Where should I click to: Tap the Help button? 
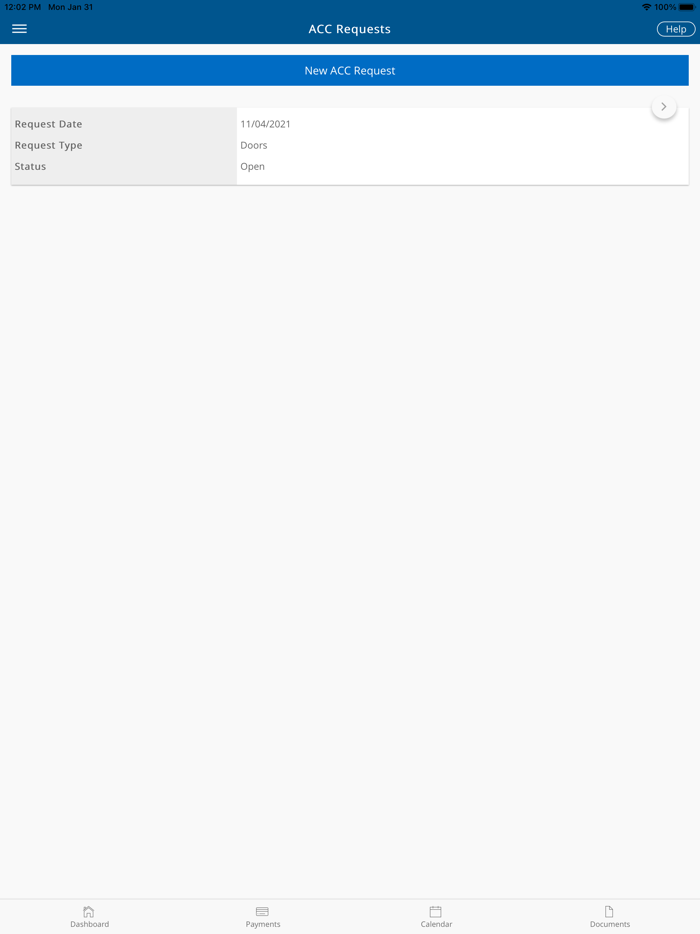click(676, 29)
